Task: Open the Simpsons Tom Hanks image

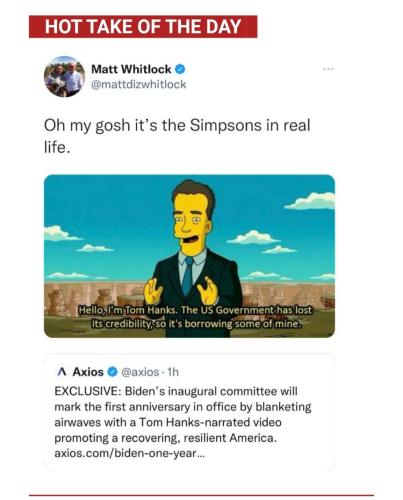Action: point(189,256)
